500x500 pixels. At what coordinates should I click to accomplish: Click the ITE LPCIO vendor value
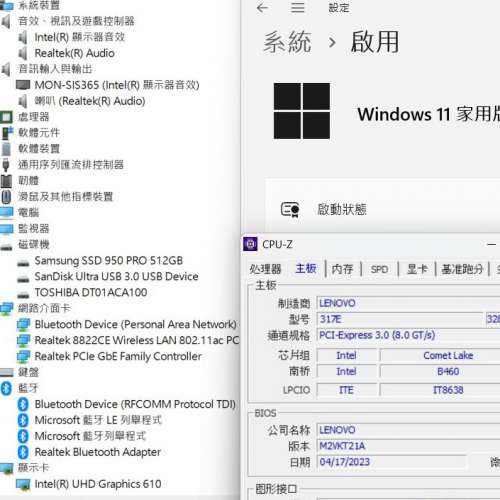tap(347, 390)
